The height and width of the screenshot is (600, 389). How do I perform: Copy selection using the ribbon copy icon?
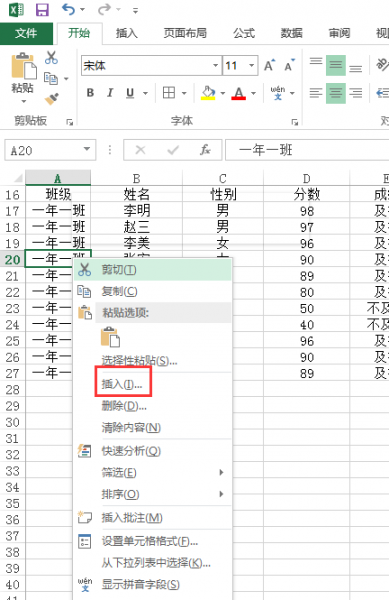point(51,78)
